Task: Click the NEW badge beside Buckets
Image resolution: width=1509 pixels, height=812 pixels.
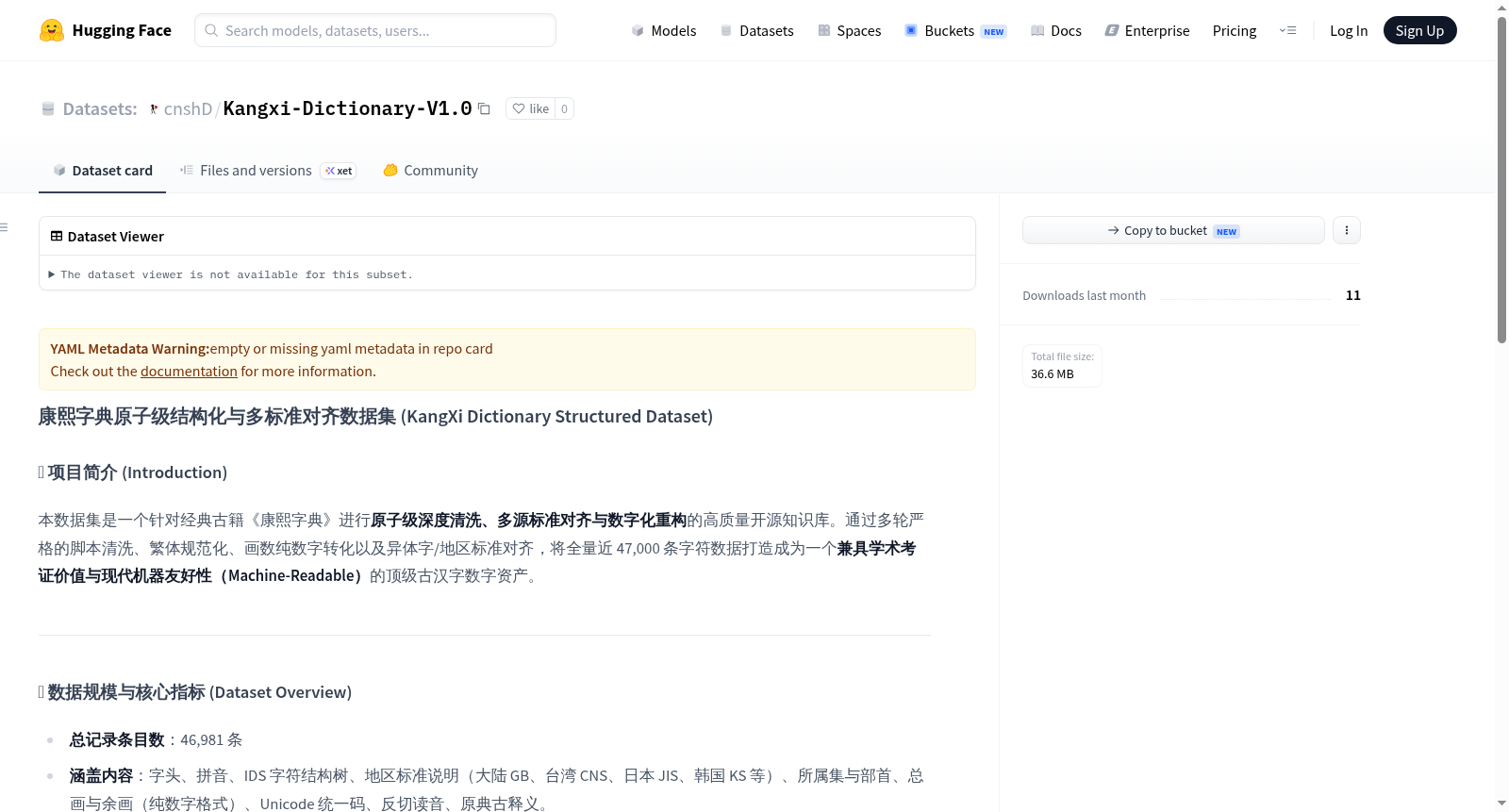Action: click(x=994, y=31)
